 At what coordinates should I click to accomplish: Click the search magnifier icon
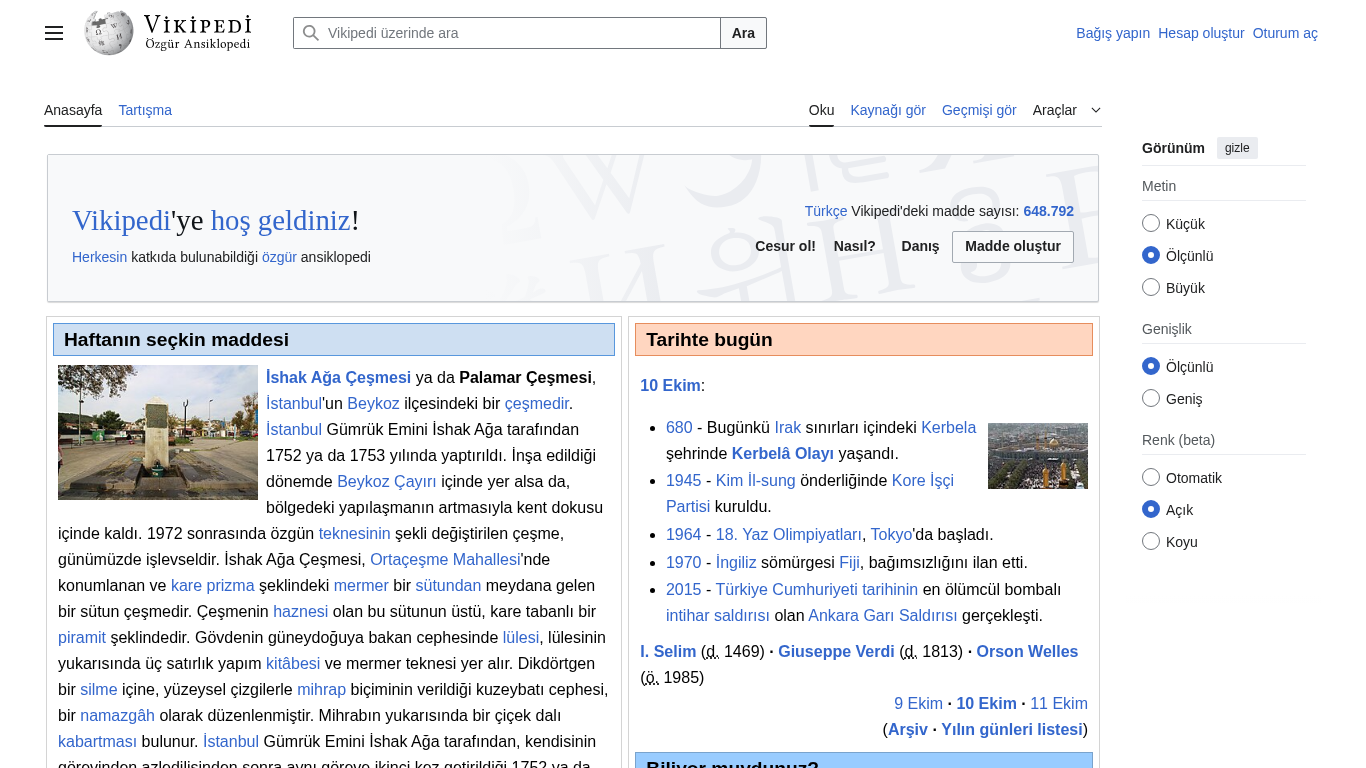click(x=311, y=33)
